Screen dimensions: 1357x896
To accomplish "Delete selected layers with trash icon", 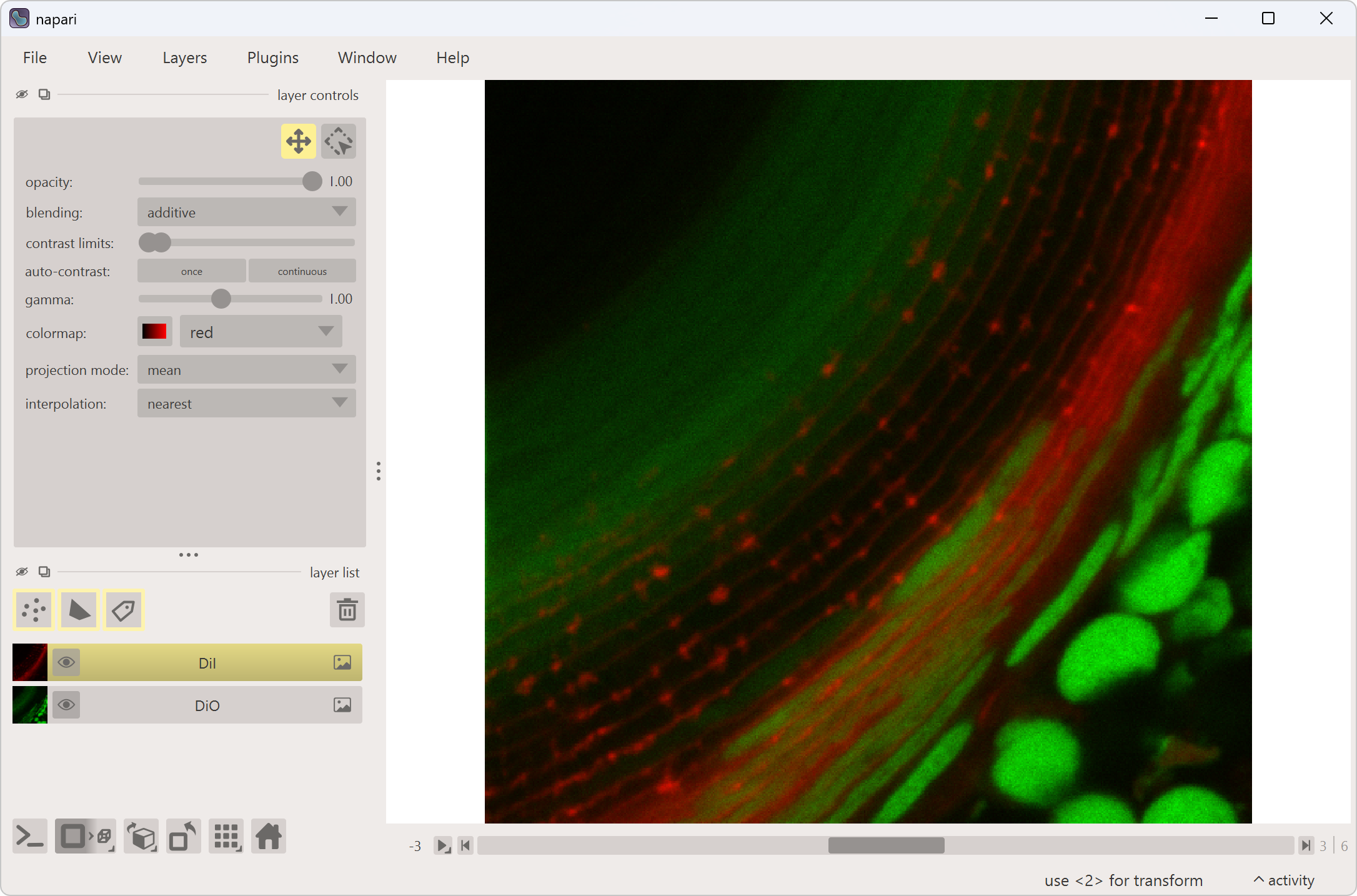I will pyautogui.click(x=347, y=610).
